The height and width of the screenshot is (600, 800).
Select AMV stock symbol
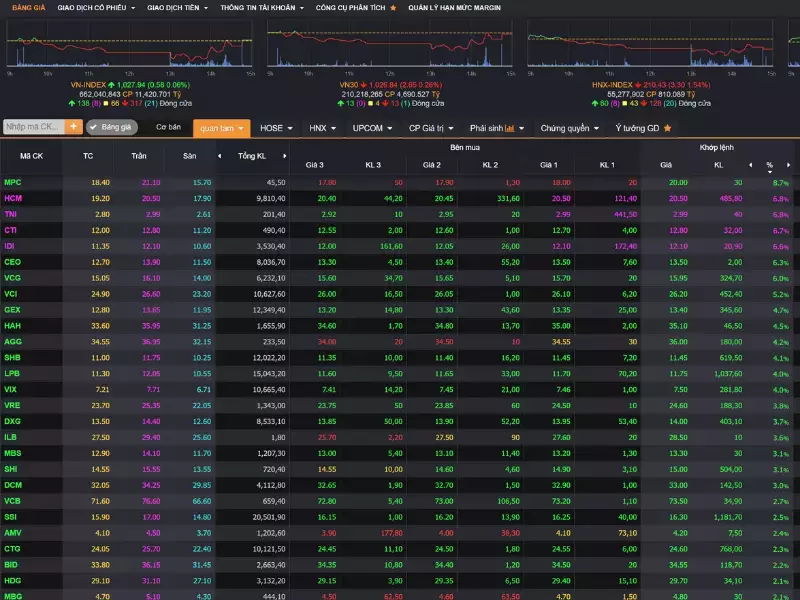pos(13,533)
